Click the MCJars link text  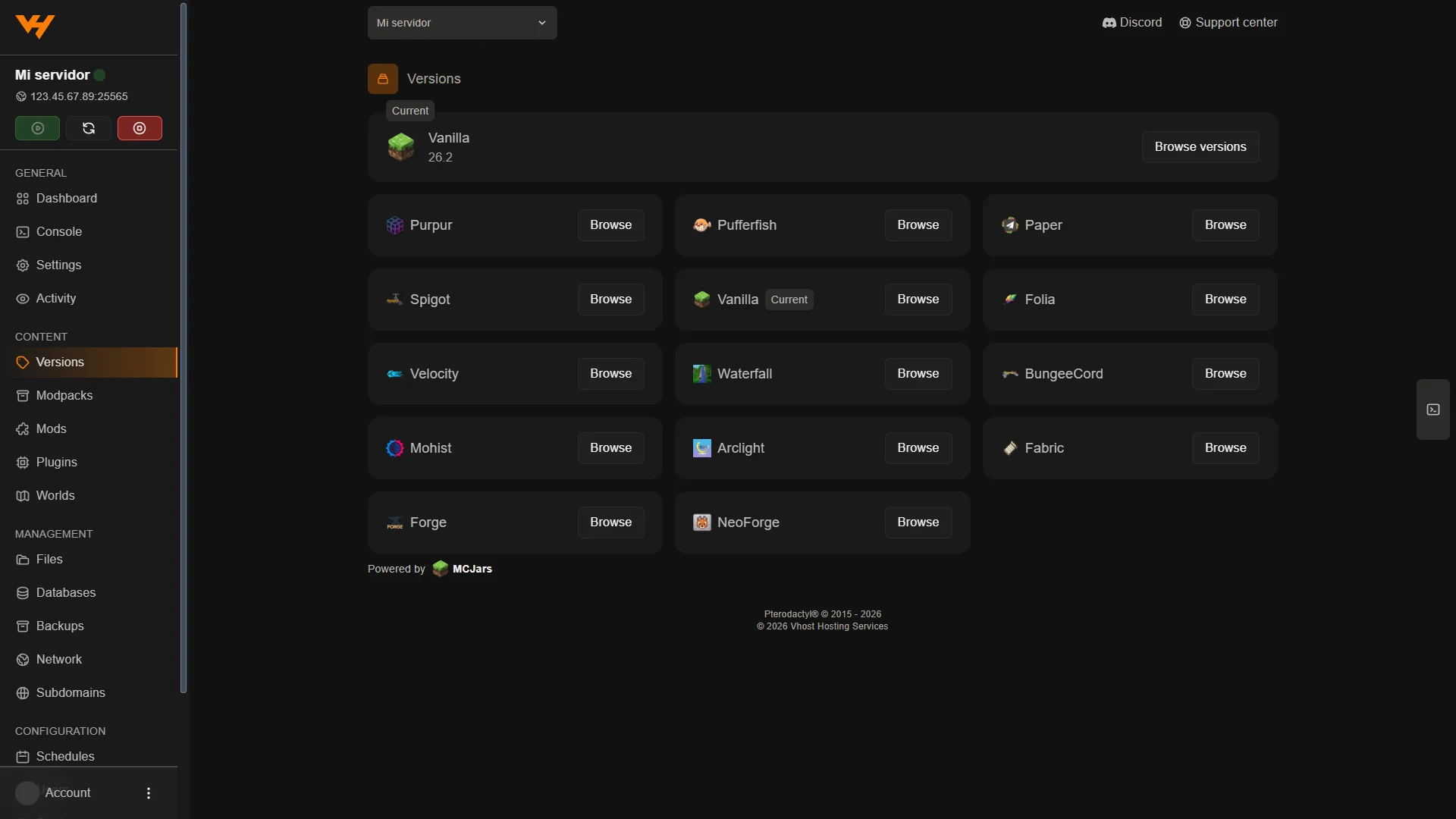click(x=472, y=569)
